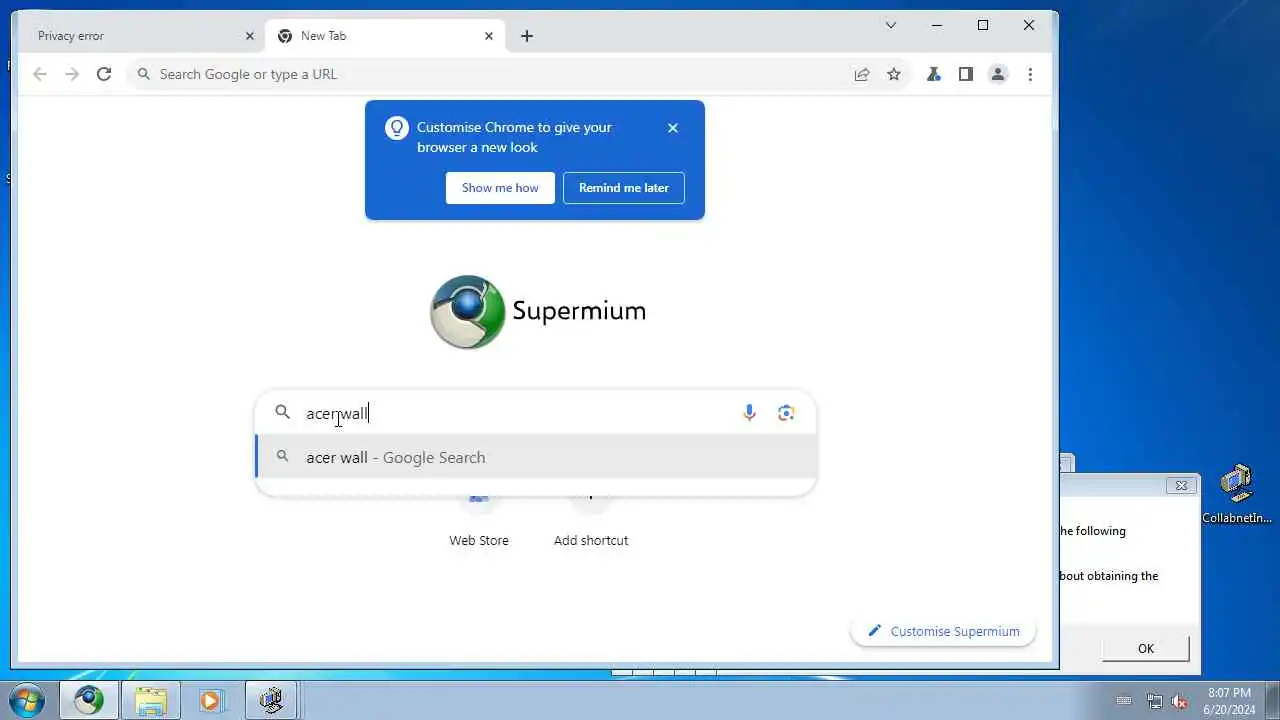The height and width of the screenshot is (720, 1280).
Task: Select the acer wall Google Search suggestion
Action: point(536,457)
